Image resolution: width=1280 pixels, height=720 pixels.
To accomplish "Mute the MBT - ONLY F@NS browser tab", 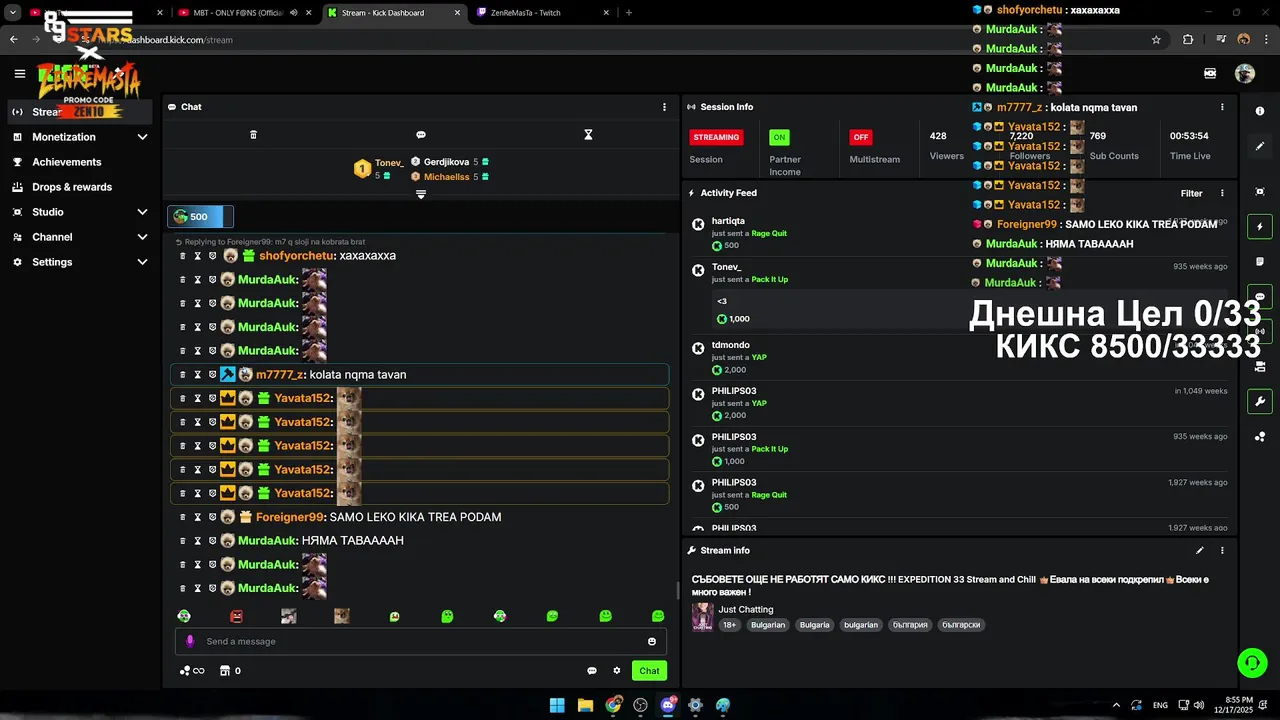I will pos(294,13).
